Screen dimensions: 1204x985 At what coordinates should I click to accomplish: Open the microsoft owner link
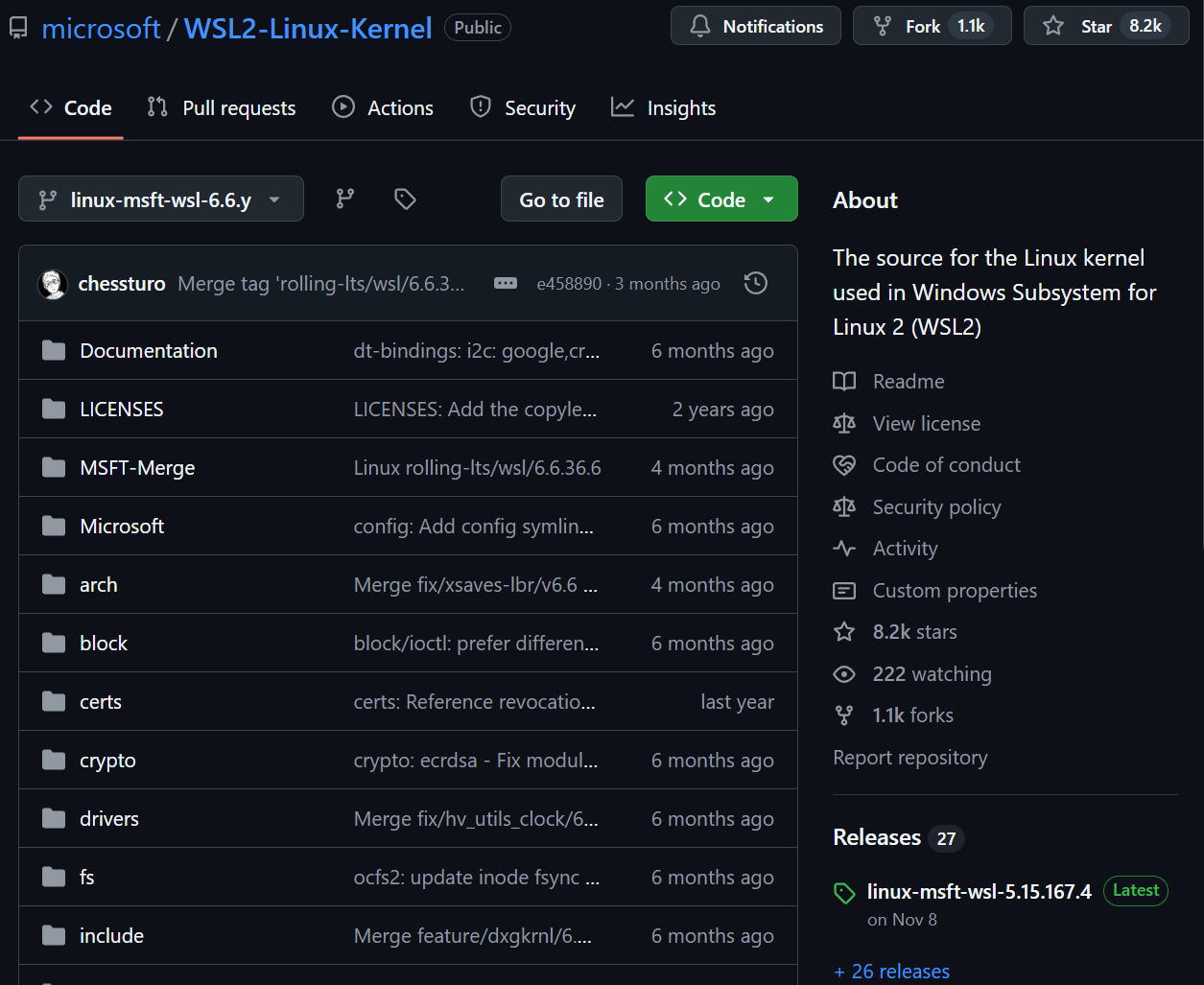tap(101, 29)
